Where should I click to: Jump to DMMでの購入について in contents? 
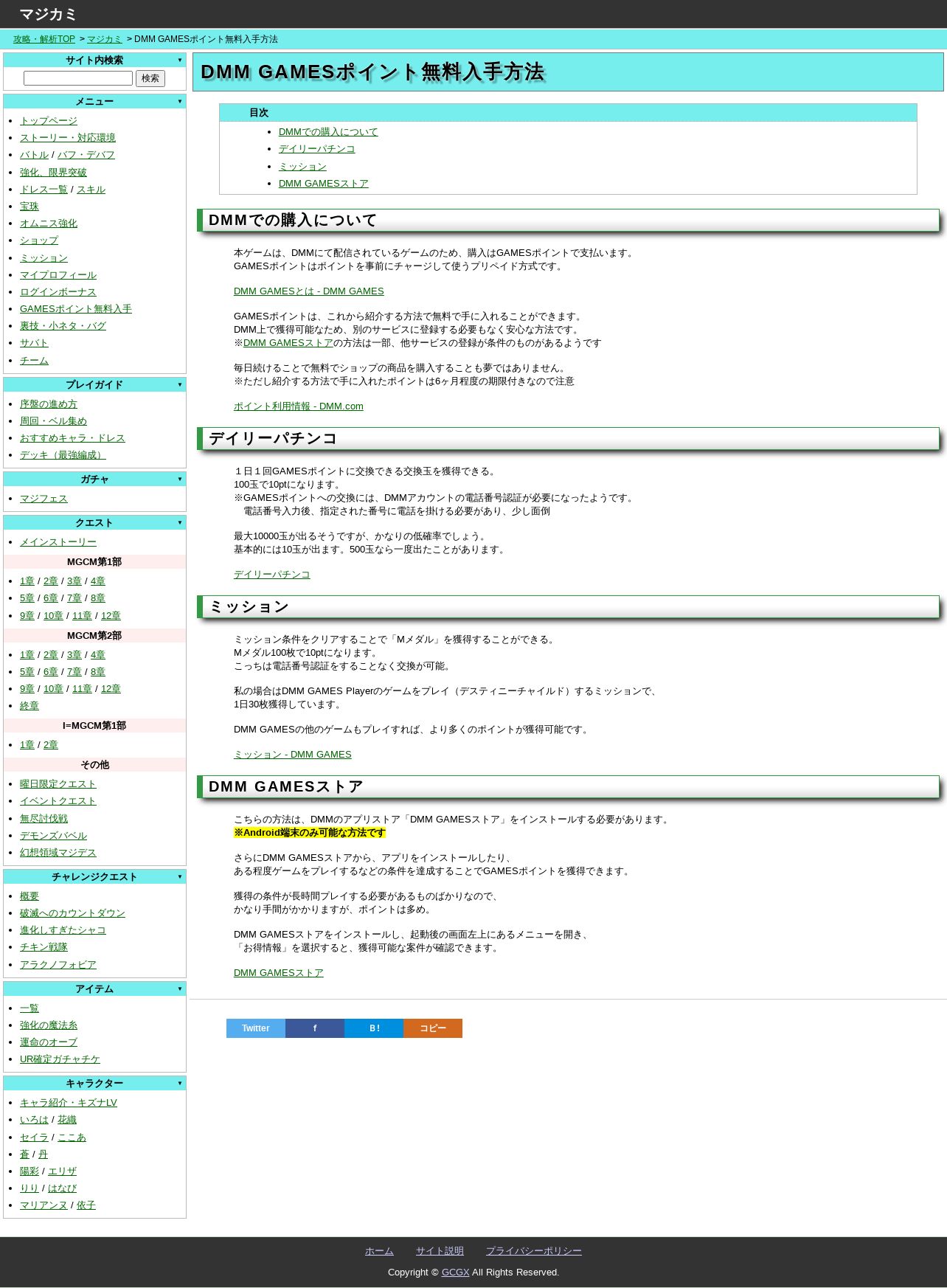328,132
